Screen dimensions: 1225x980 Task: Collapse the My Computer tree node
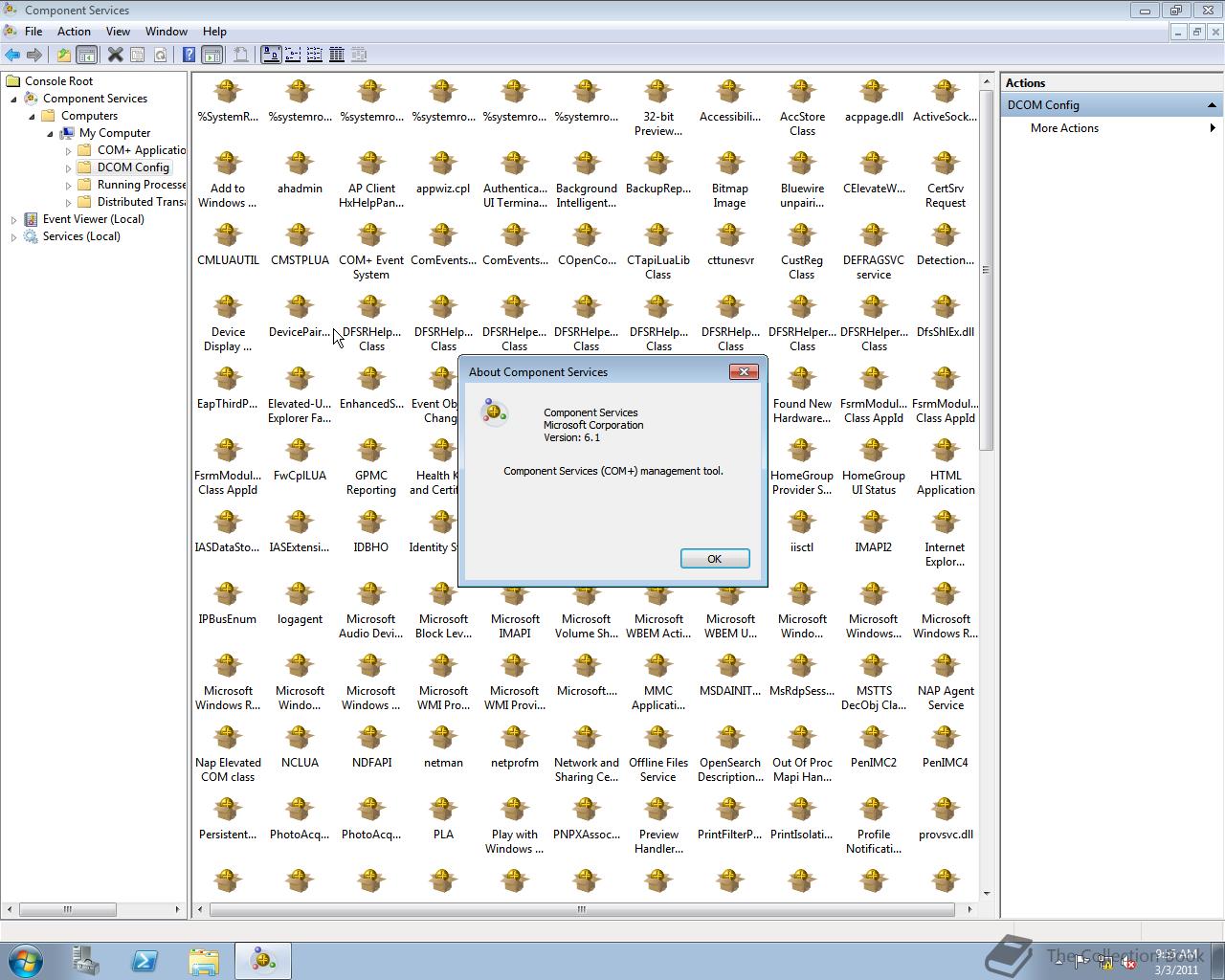coord(50,133)
